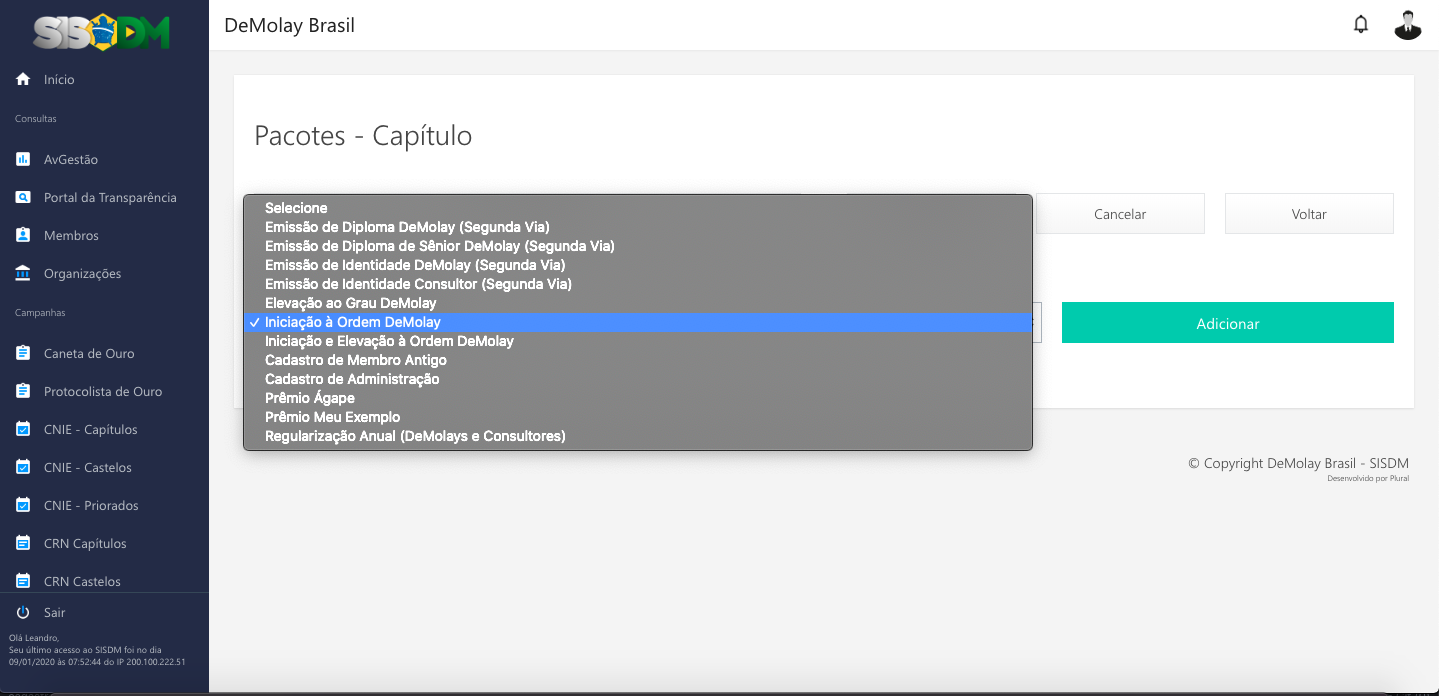Open AvGestão chart icon in sidebar
The image size is (1439, 696).
coord(23,159)
